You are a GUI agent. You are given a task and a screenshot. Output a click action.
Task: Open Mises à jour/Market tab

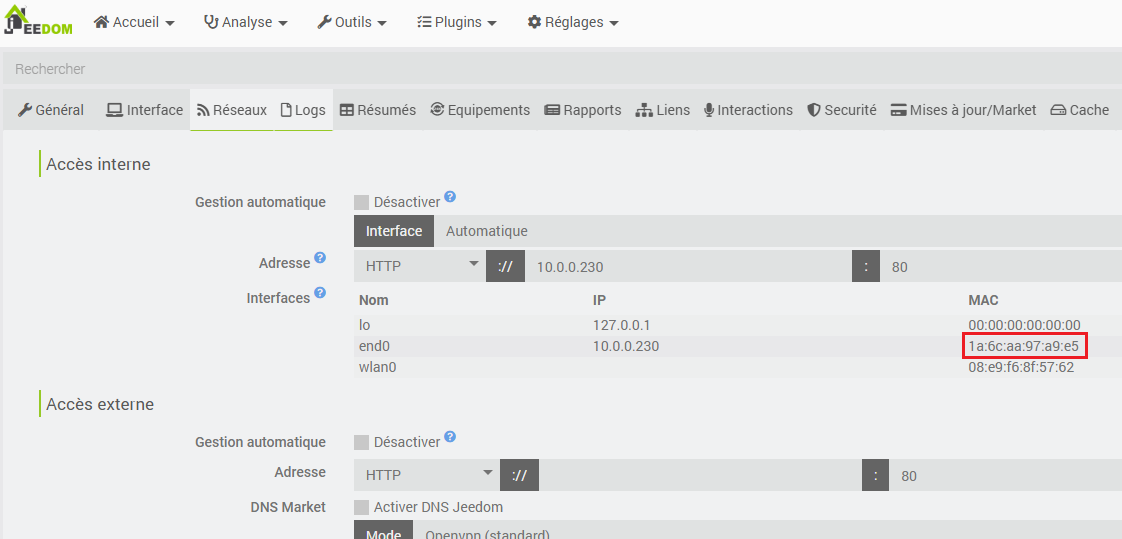coord(963,110)
